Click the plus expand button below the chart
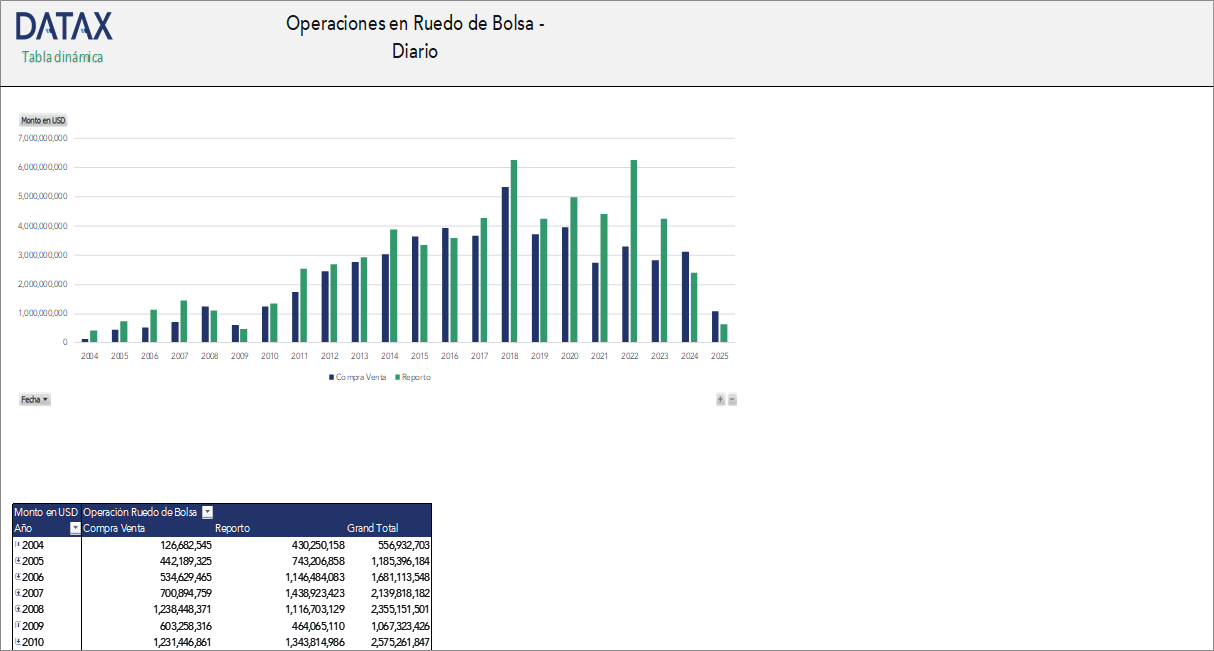This screenshot has width=1214, height=651. 719,399
